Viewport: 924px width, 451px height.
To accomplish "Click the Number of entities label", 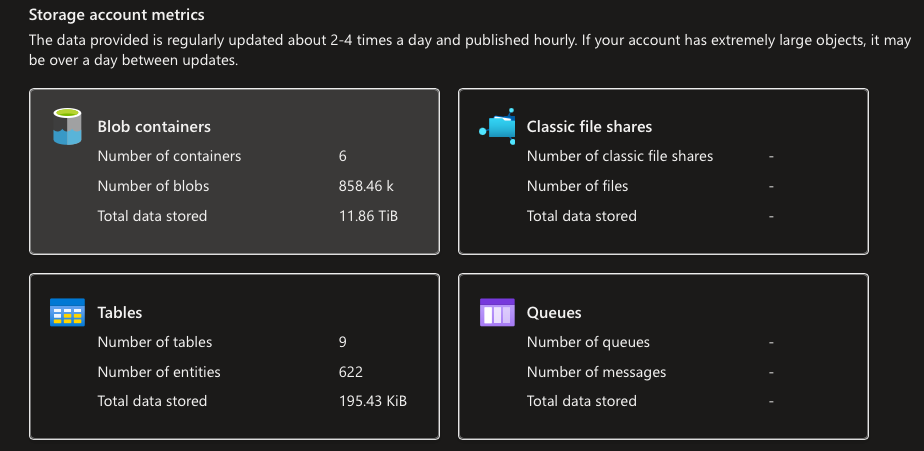I will point(159,372).
